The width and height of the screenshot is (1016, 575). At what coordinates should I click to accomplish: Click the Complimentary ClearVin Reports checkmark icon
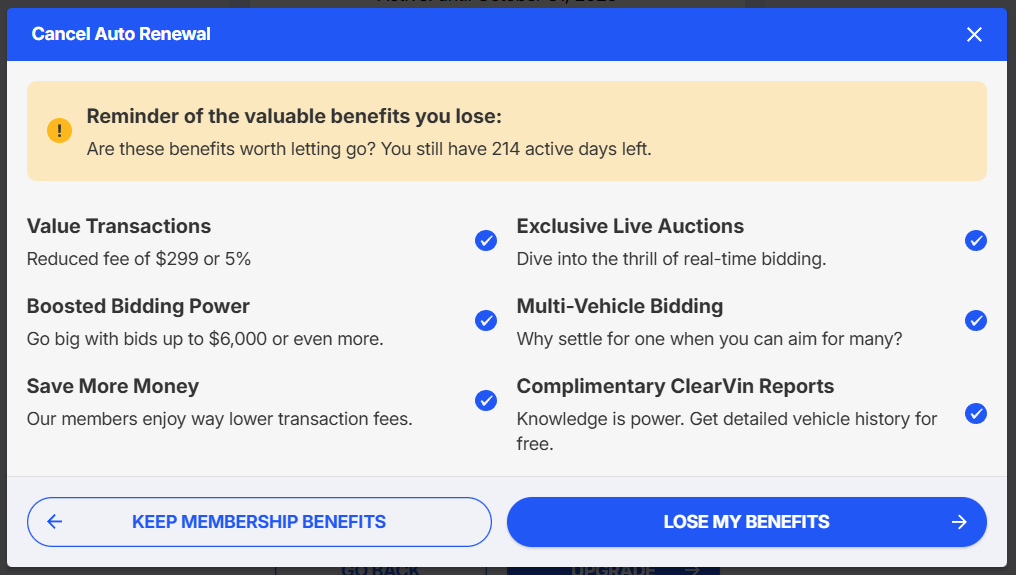[x=975, y=413]
